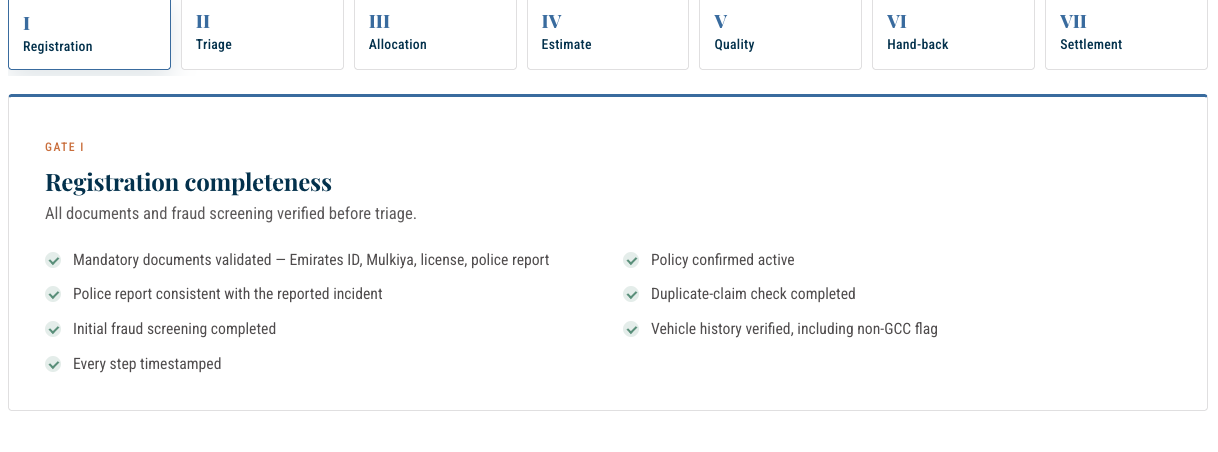Click 'Duplicate-claim check completed' text
The width and height of the screenshot is (1218, 452).
pos(753,294)
